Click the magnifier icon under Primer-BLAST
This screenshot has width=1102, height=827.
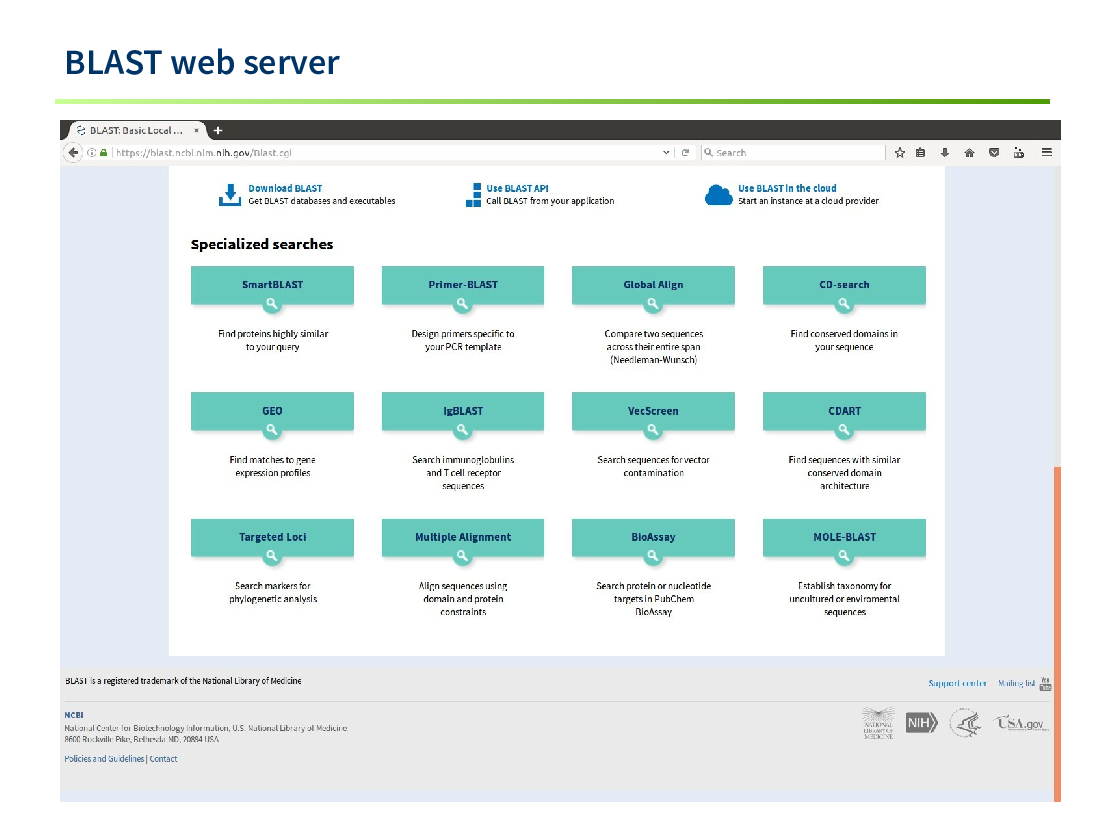click(x=462, y=304)
